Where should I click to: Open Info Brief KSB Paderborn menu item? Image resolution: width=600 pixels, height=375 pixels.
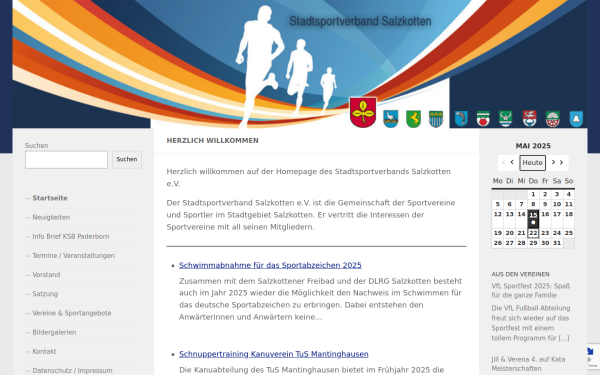71,236
